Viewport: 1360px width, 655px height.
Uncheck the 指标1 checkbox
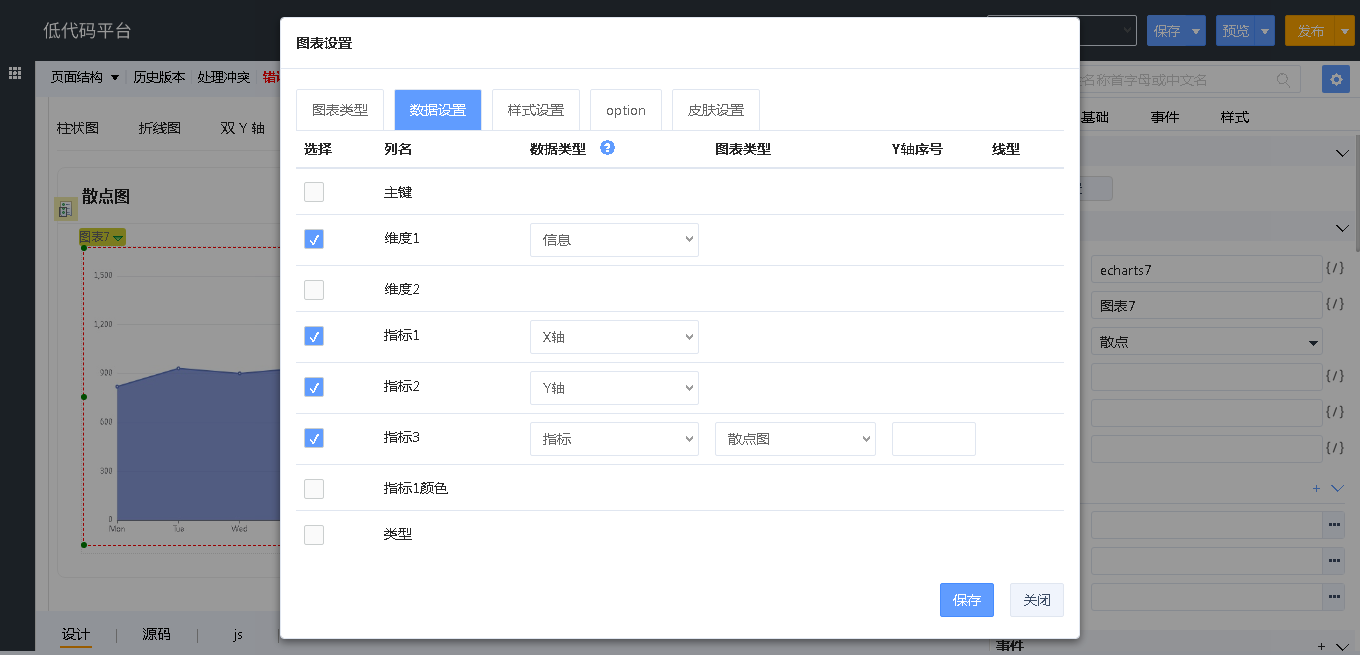click(x=314, y=336)
